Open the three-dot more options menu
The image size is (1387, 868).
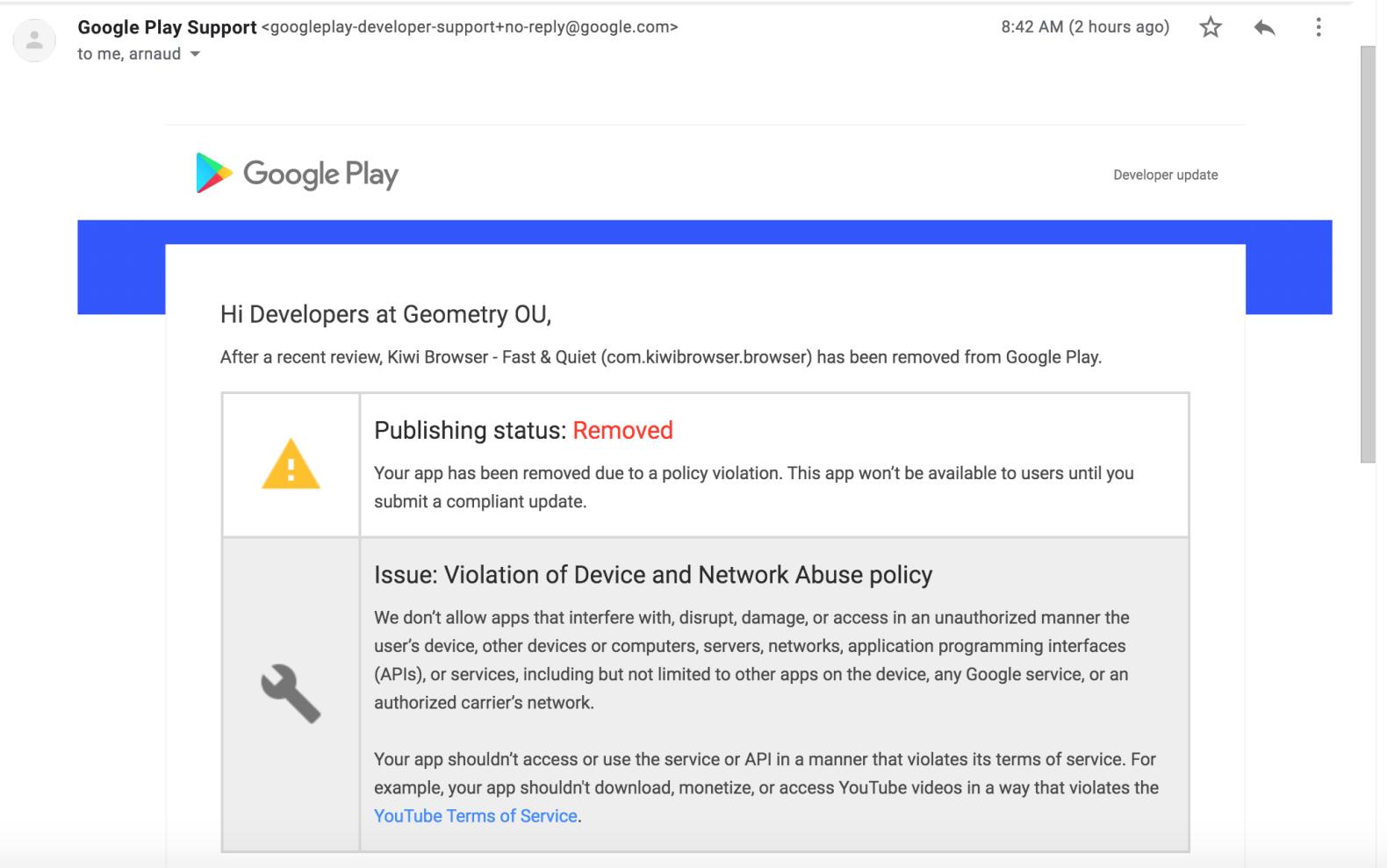pyautogui.click(x=1318, y=28)
